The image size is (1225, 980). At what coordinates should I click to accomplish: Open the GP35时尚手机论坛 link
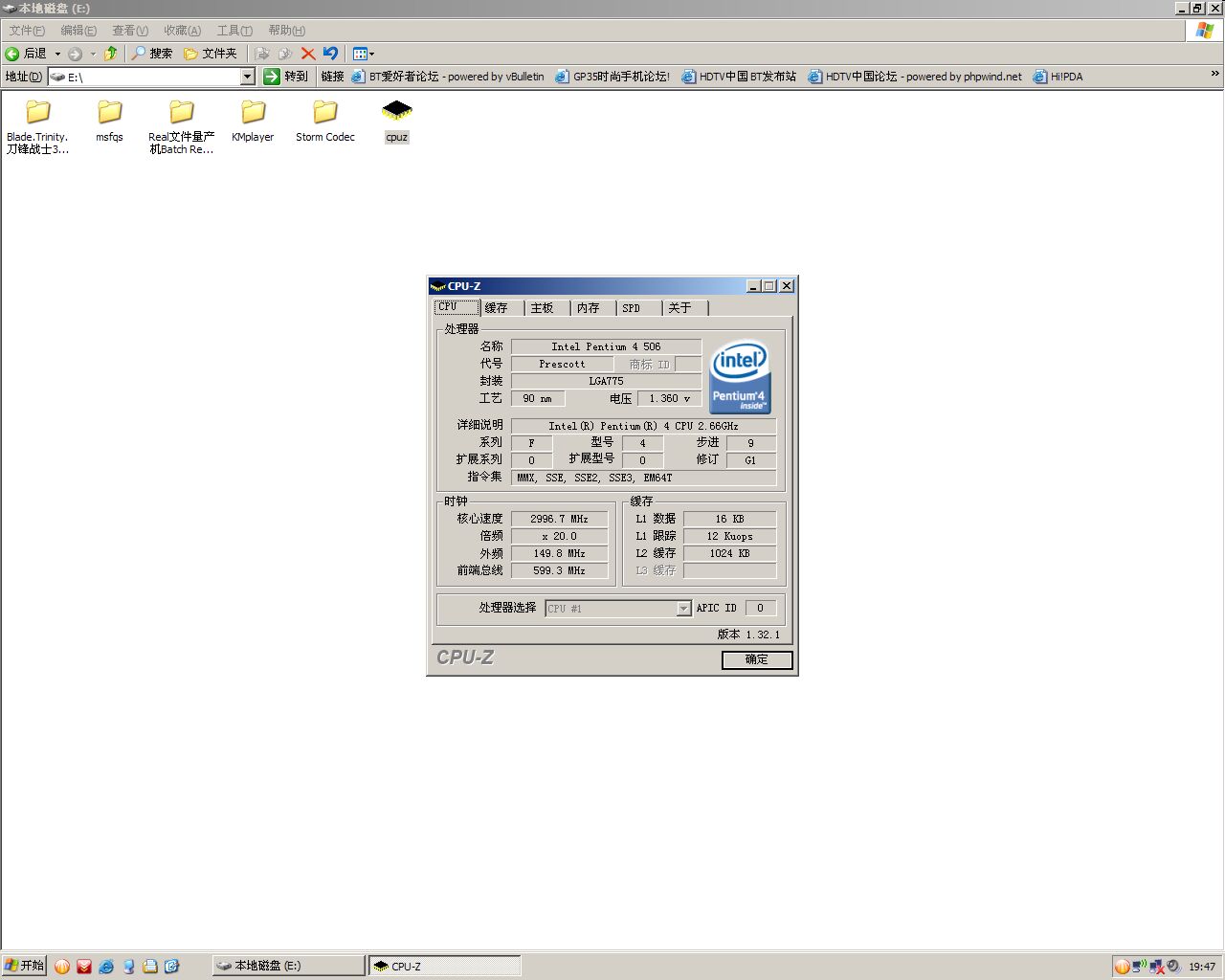[612, 77]
